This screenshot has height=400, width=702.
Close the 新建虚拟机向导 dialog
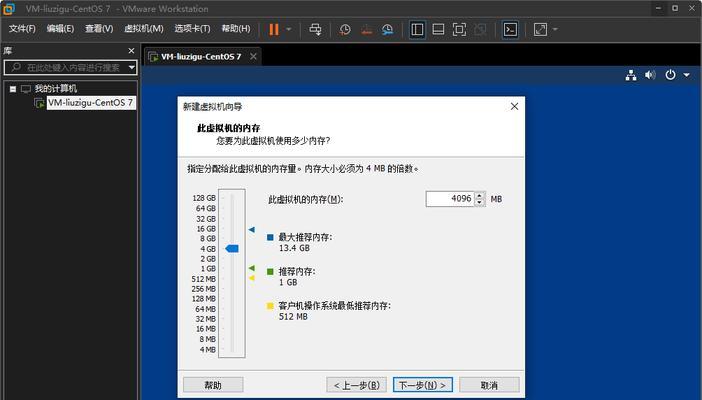(x=514, y=106)
